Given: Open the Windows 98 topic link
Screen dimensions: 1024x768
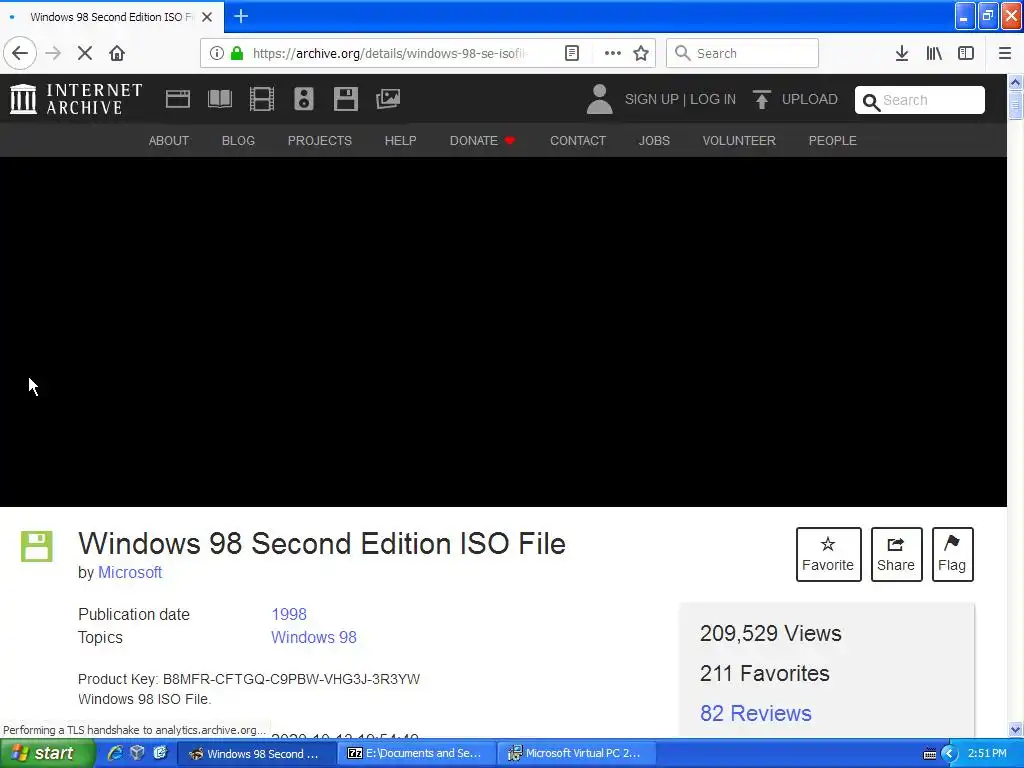Looking at the screenshot, I should [x=313, y=637].
